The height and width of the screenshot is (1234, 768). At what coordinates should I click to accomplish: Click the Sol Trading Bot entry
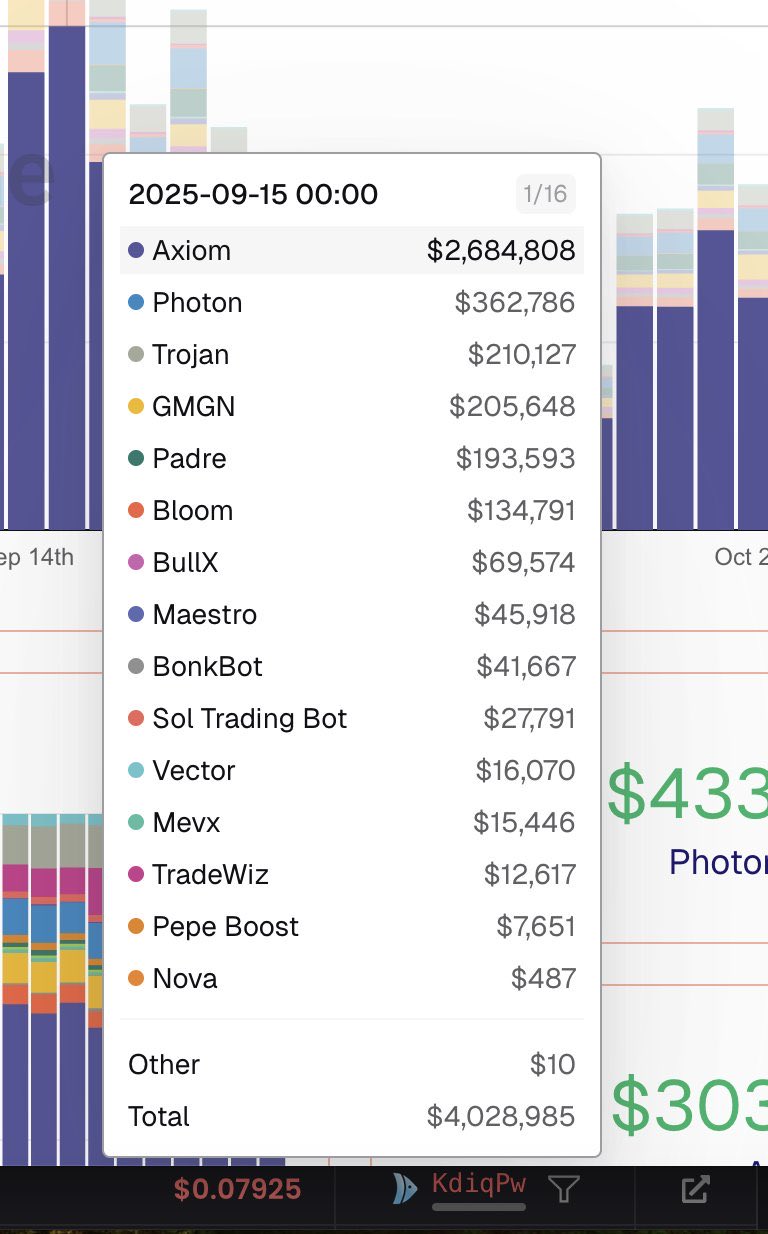pos(249,719)
